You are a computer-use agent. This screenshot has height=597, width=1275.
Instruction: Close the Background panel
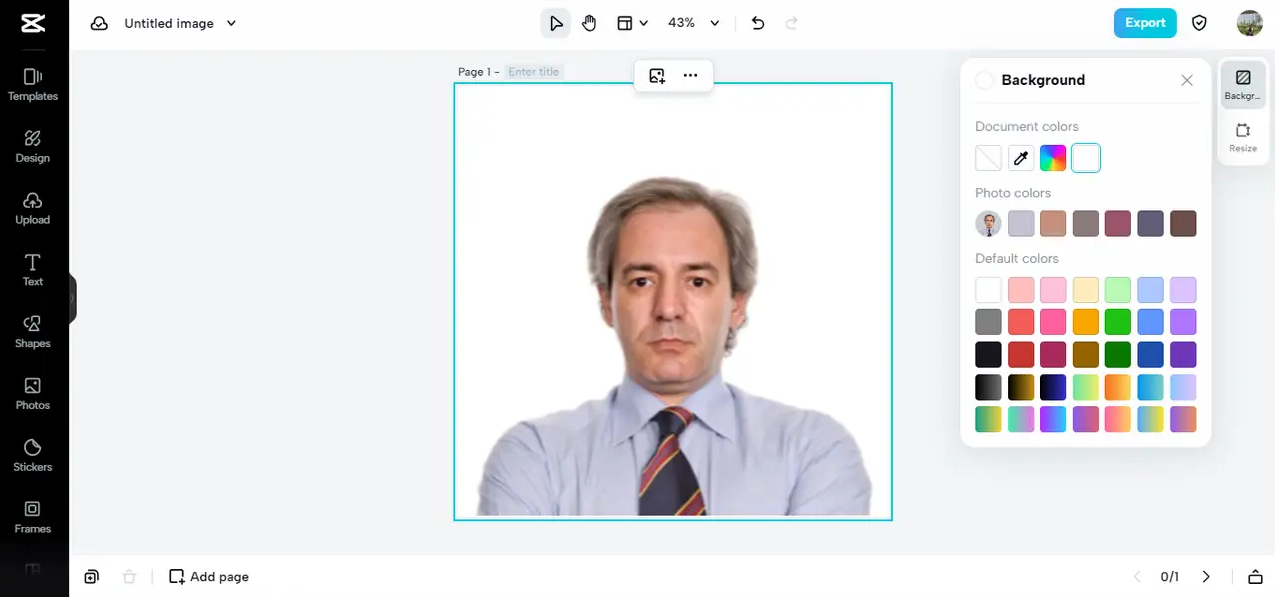tap(1187, 80)
